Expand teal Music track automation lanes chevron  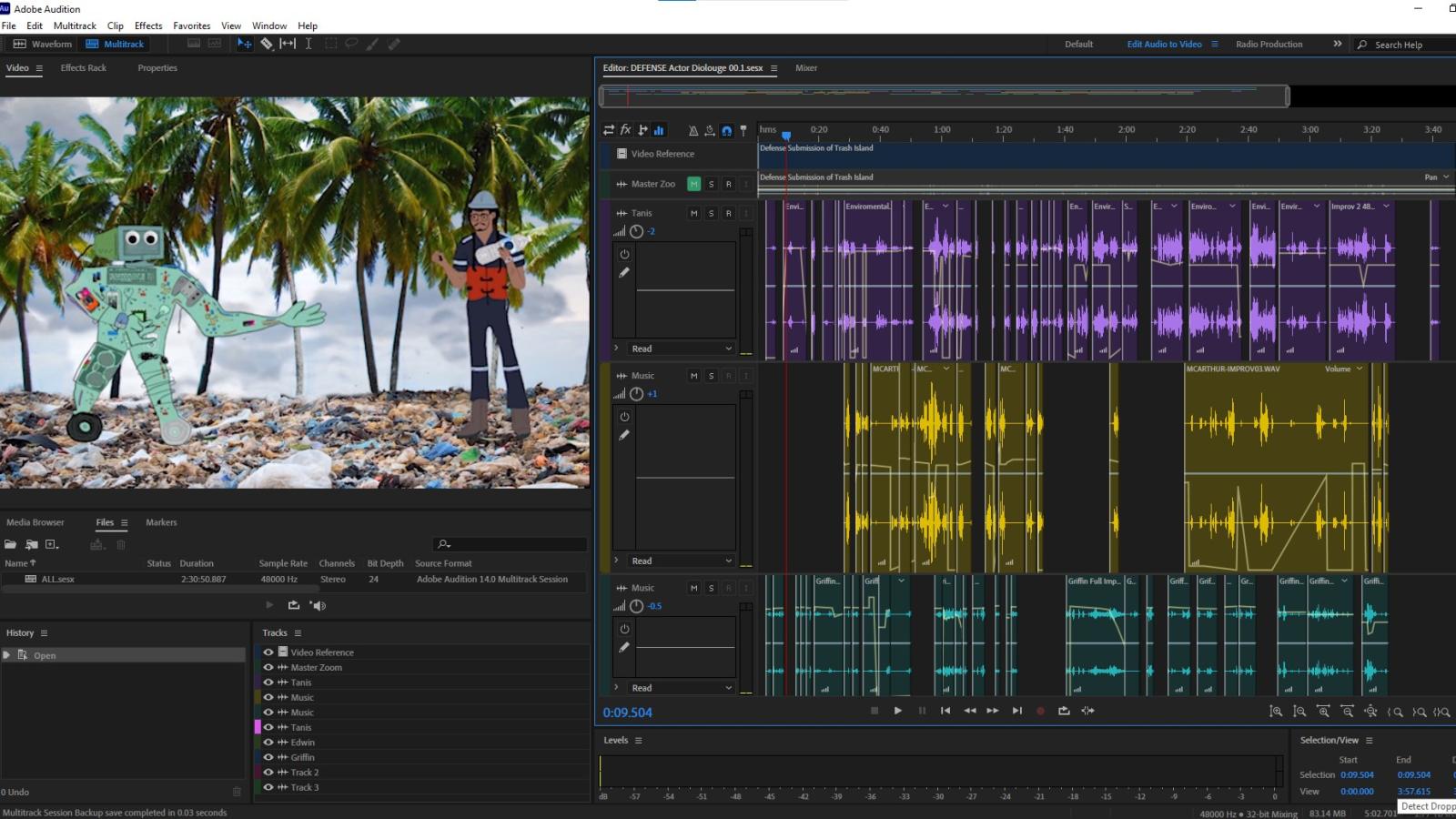coord(616,687)
